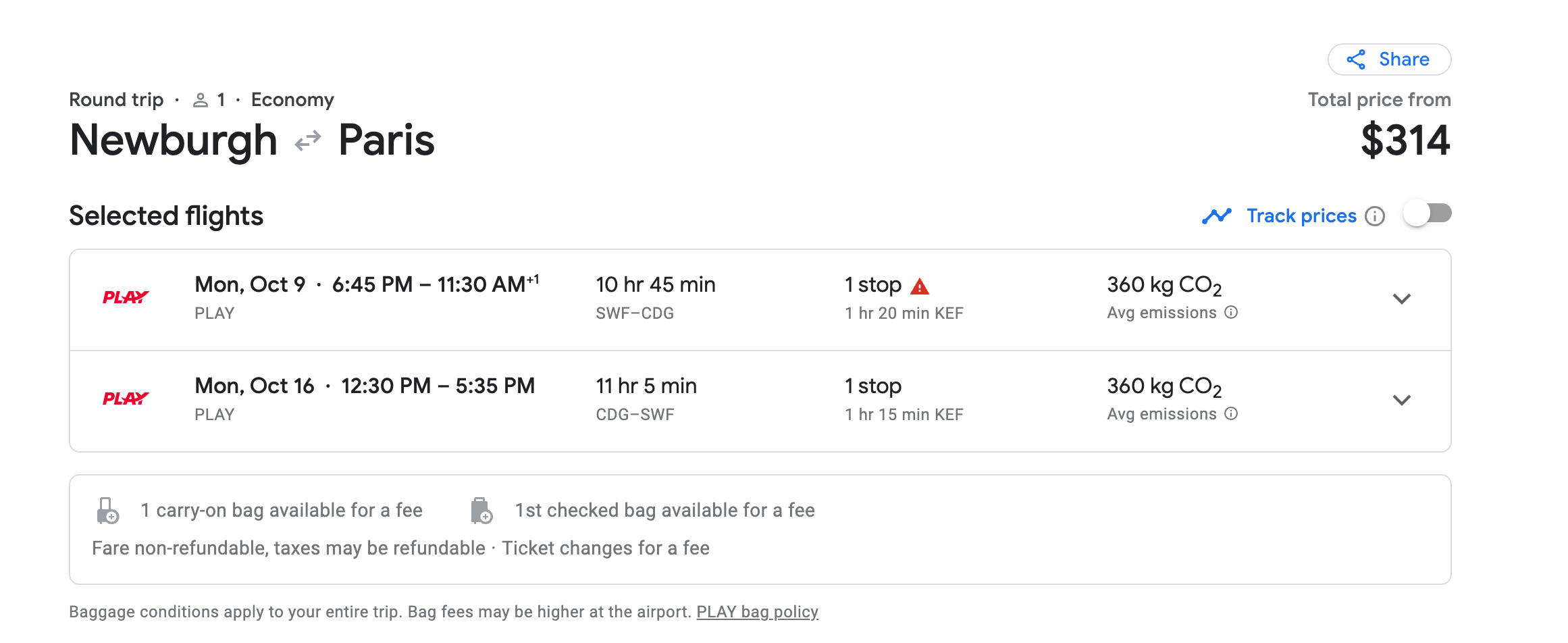The height and width of the screenshot is (643, 1568).
Task: Click the Track prices label
Action: (1301, 216)
